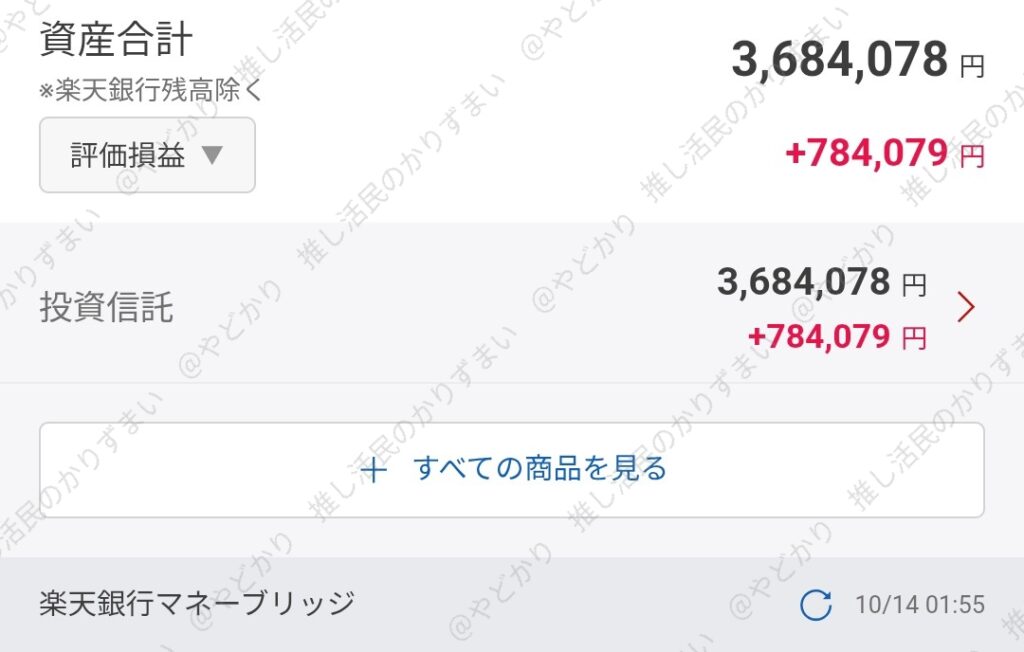Click the 10/14 01:55 update timestamp
Viewport: 1024px width, 652px height.
pos(920,605)
